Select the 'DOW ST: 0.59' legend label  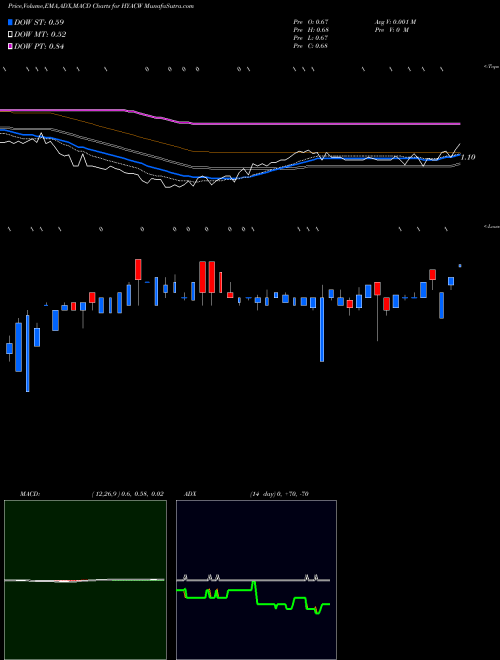click(39, 22)
